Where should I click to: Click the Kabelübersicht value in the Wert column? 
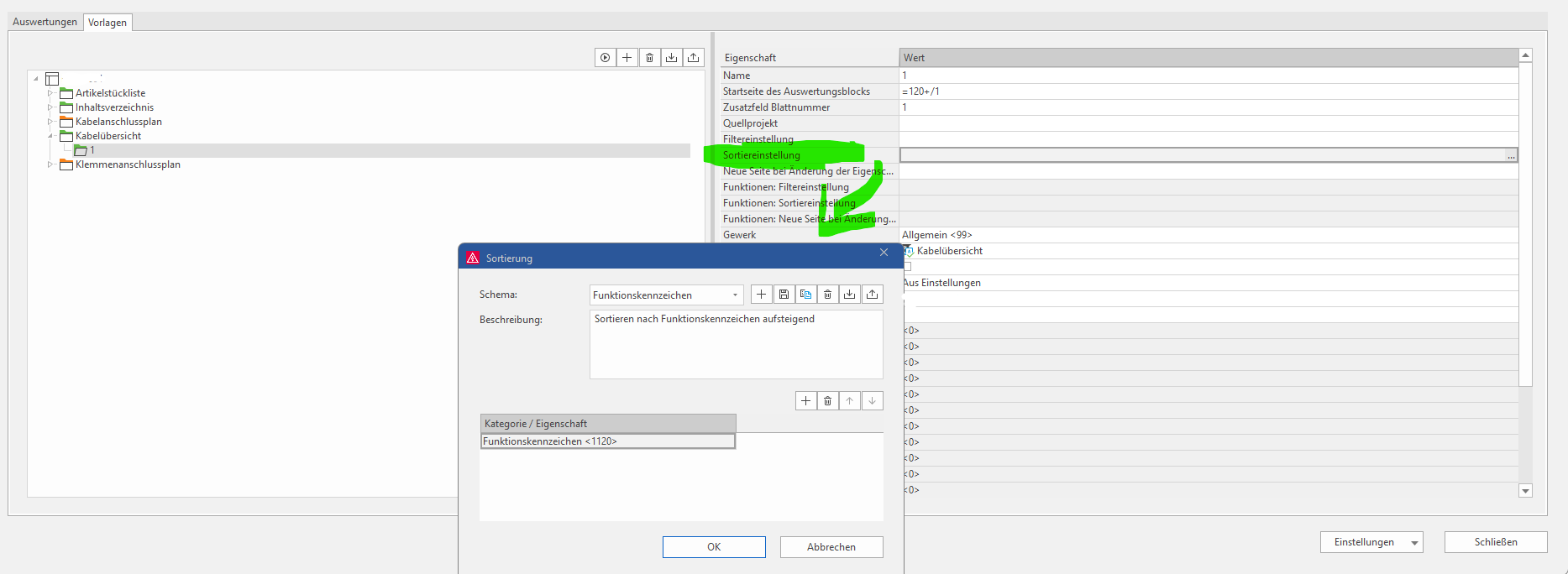pyautogui.click(x=950, y=251)
